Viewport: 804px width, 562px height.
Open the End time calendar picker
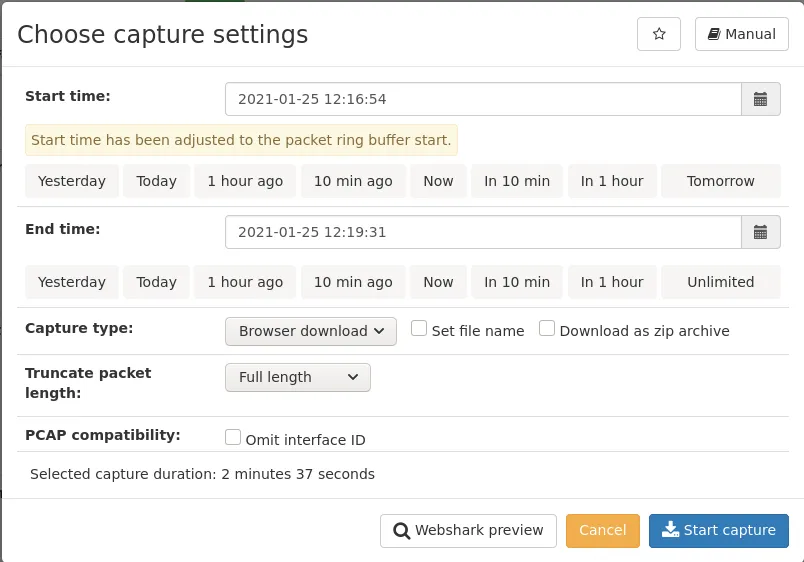(760, 232)
